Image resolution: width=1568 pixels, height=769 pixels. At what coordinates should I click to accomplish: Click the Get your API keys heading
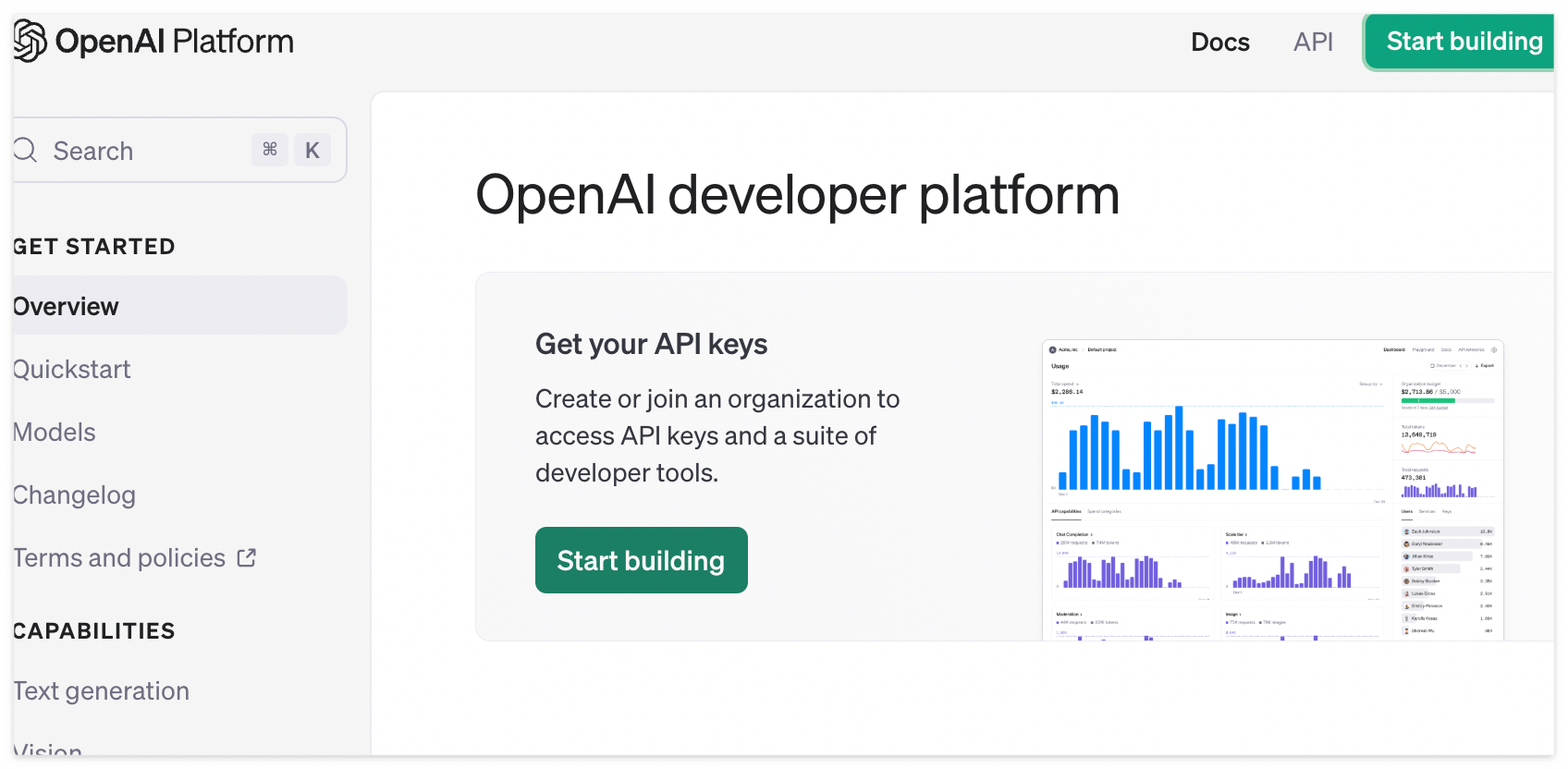tap(651, 344)
